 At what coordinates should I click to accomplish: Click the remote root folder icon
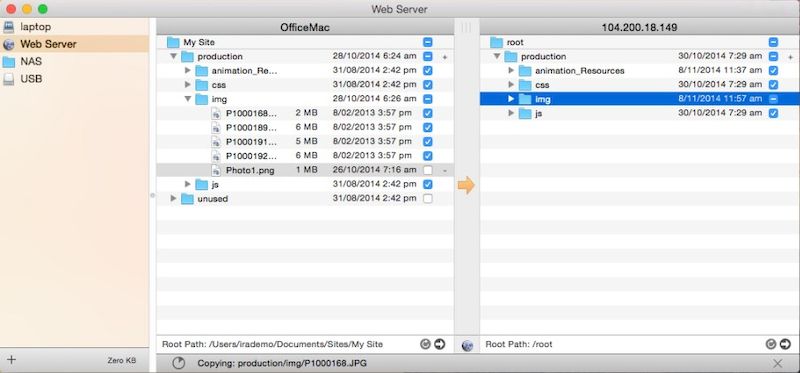pos(497,42)
